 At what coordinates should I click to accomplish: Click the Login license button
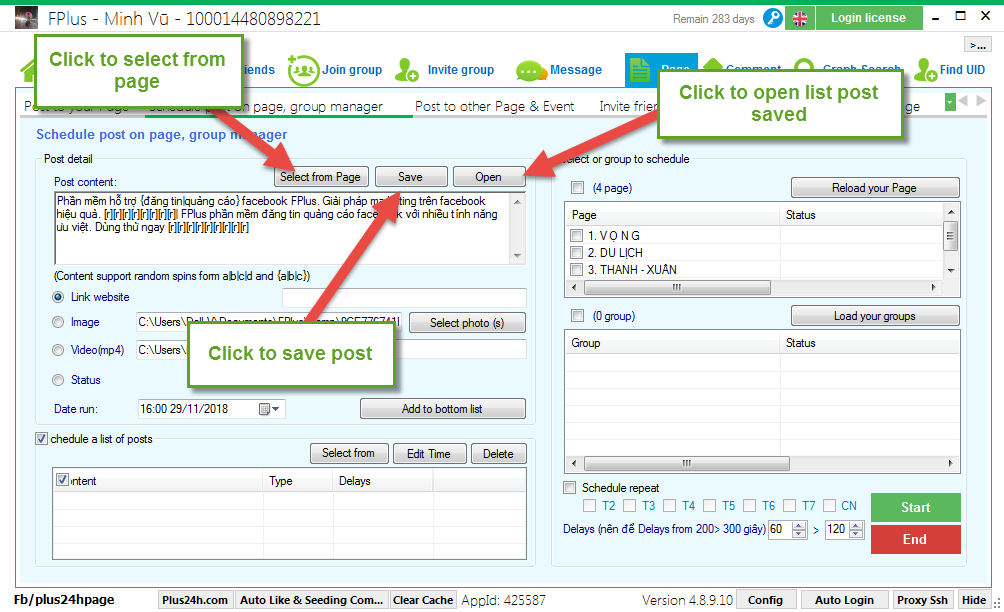coord(868,18)
